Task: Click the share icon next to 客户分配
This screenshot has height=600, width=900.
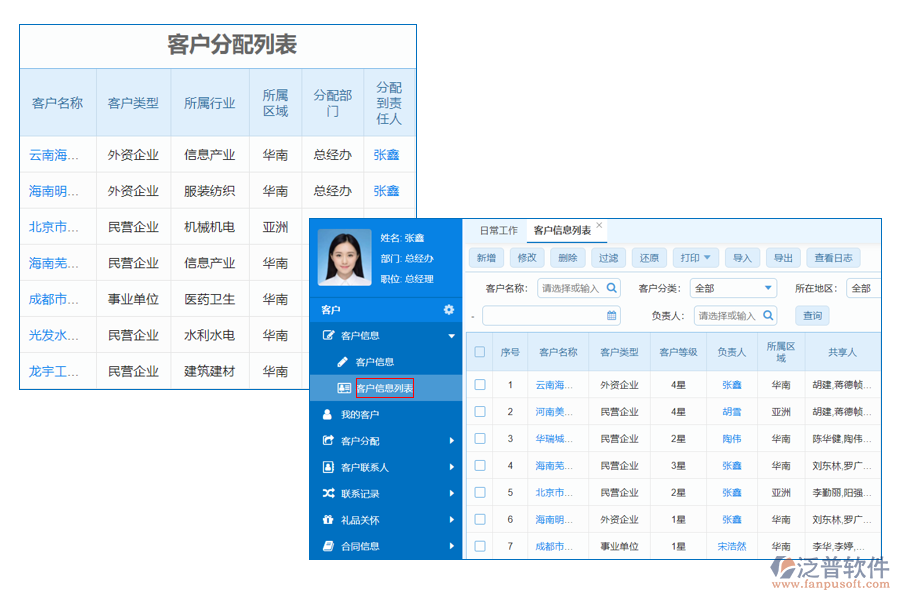Action: click(x=326, y=440)
